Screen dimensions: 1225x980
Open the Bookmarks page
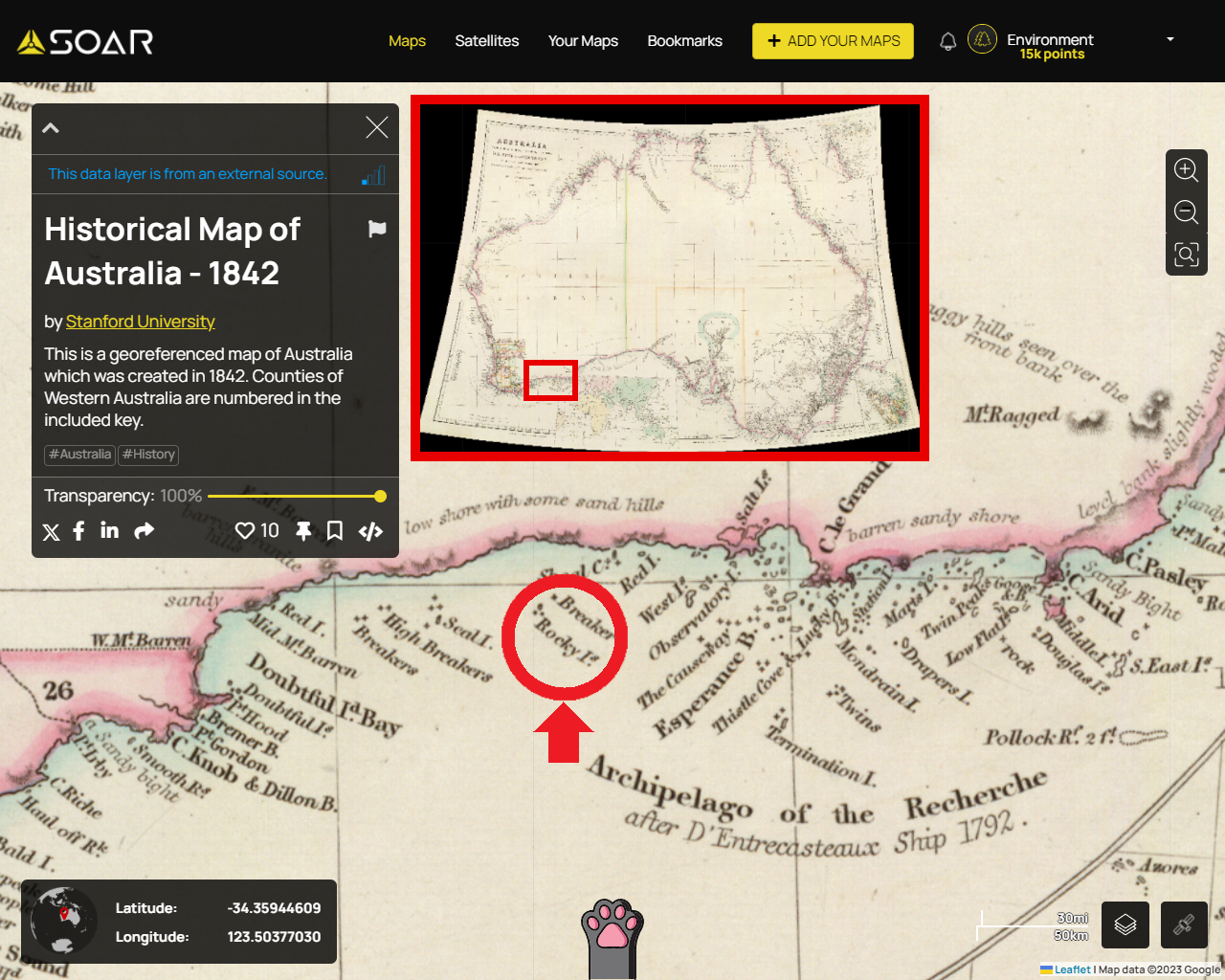coord(684,41)
